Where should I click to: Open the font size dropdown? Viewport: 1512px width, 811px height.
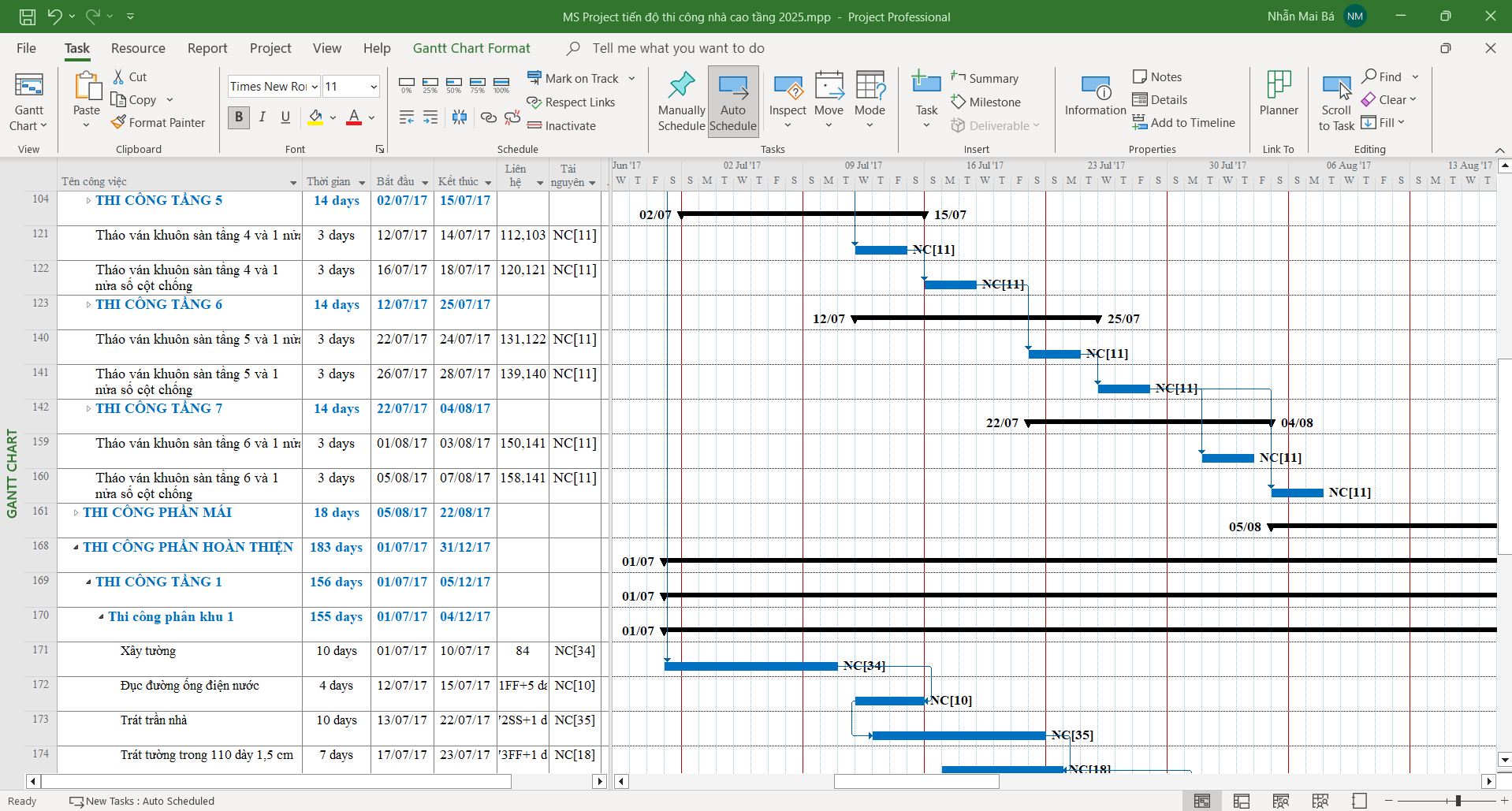pyautogui.click(x=374, y=87)
